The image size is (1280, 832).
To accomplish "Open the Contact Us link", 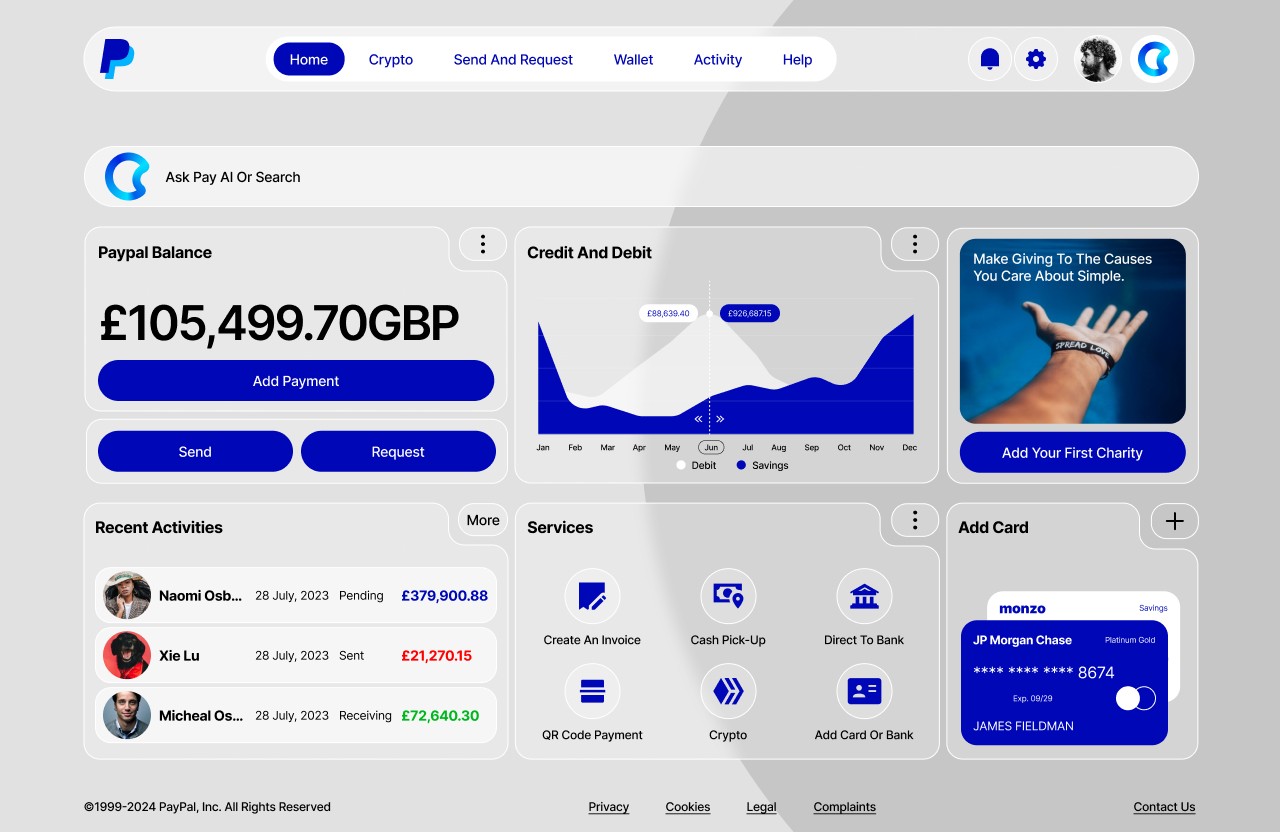I will pos(1164,807).
